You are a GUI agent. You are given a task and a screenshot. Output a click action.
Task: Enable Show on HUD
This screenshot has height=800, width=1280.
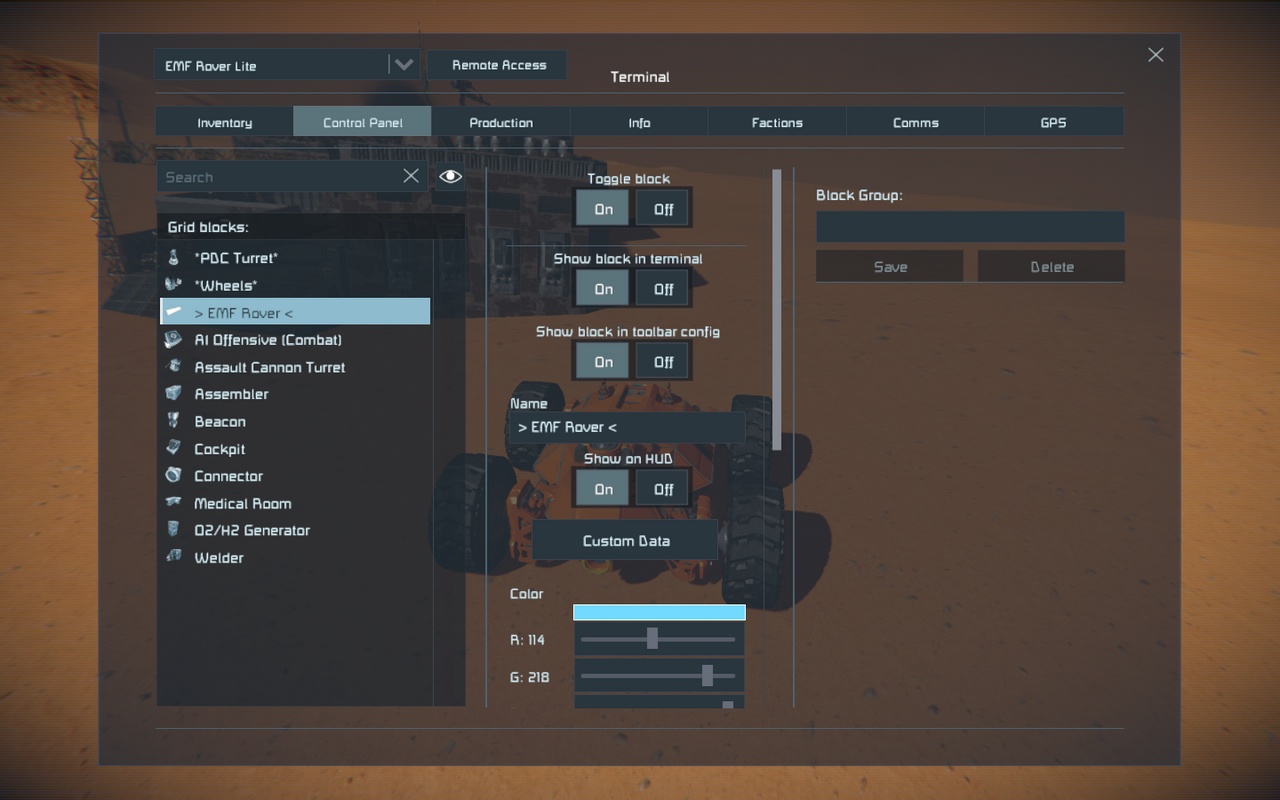coord(603,489)
